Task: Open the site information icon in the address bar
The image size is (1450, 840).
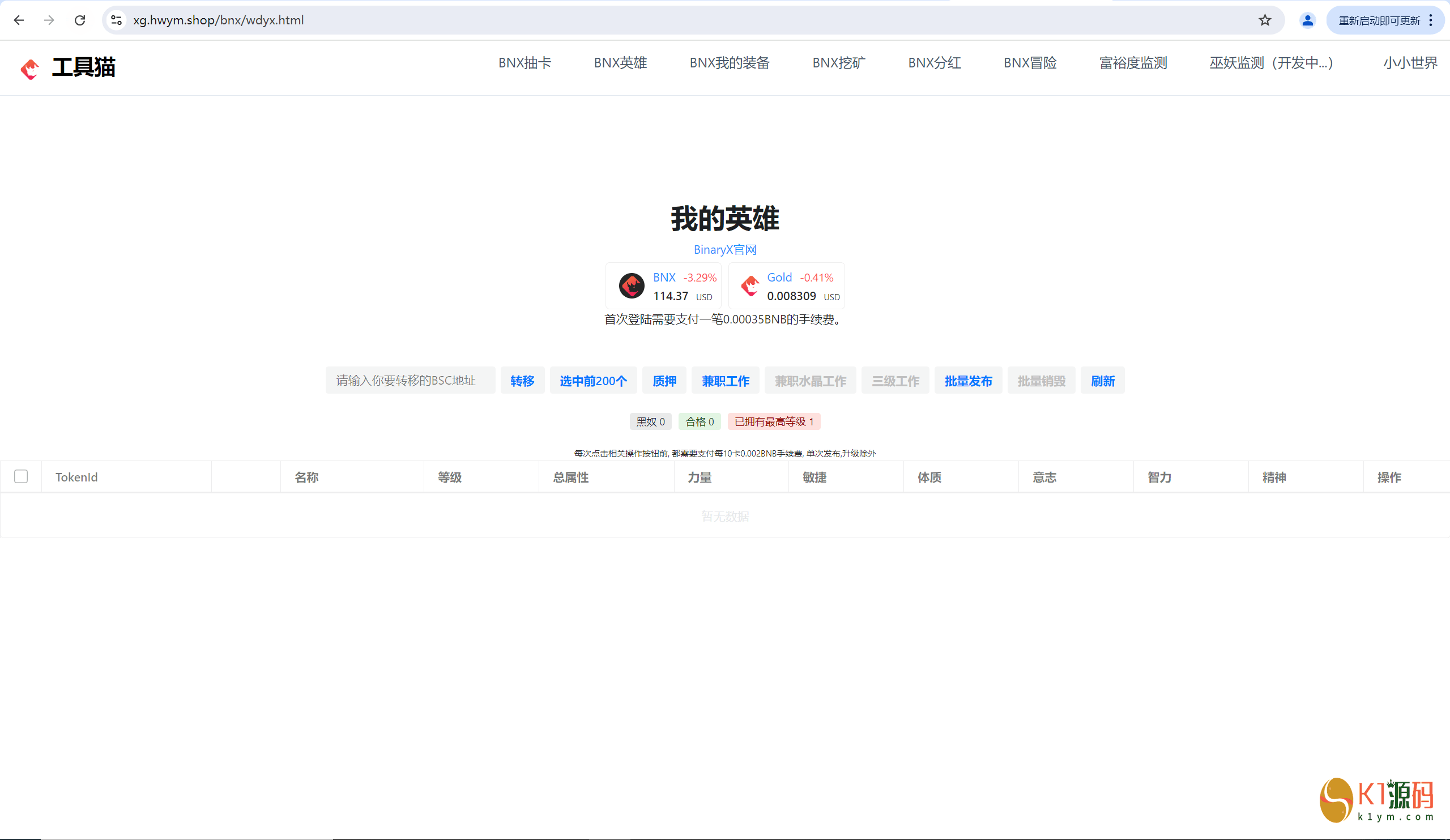Action: [116, 20]
